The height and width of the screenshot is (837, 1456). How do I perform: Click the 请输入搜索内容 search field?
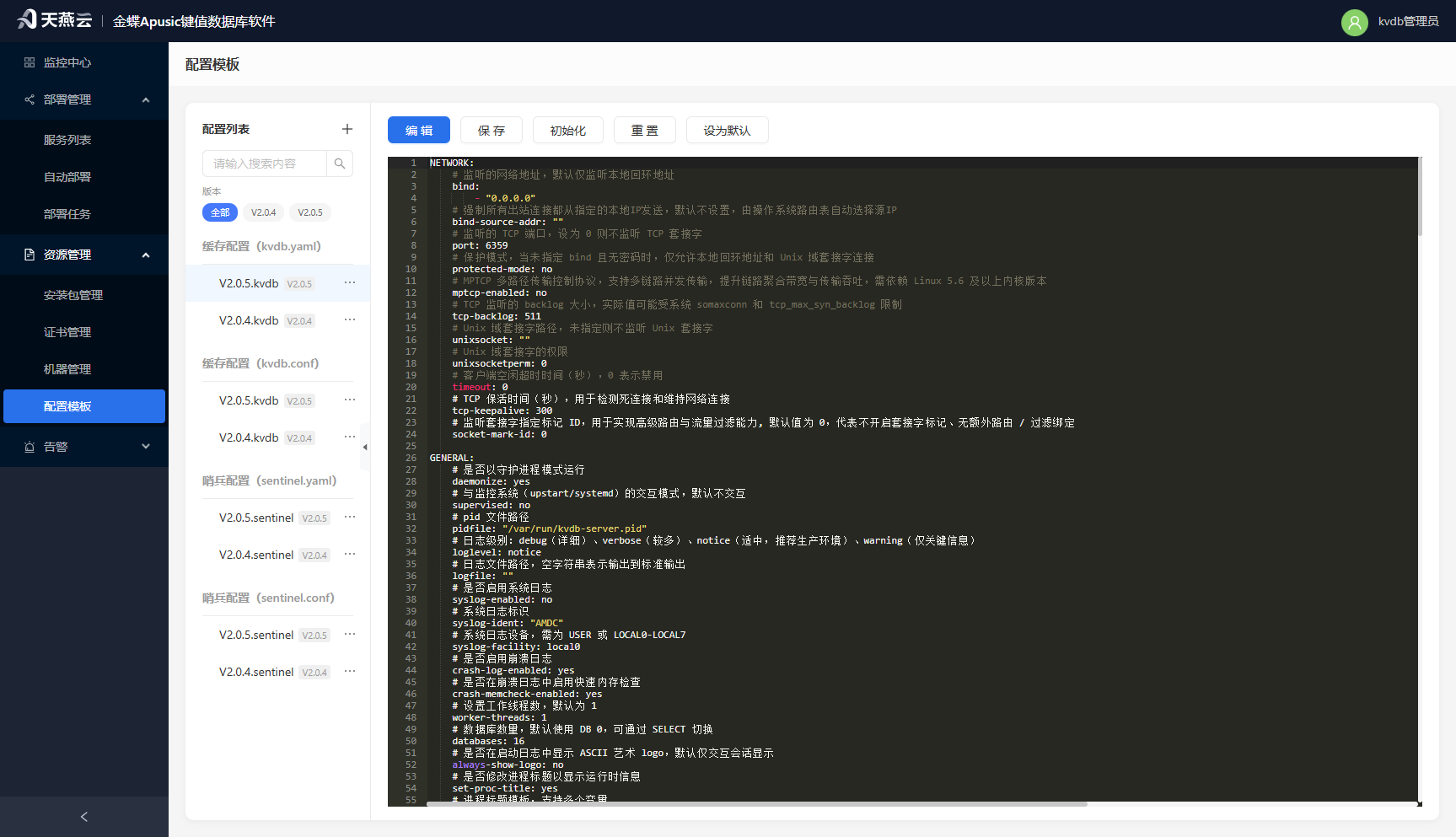[x=265, y=164]
